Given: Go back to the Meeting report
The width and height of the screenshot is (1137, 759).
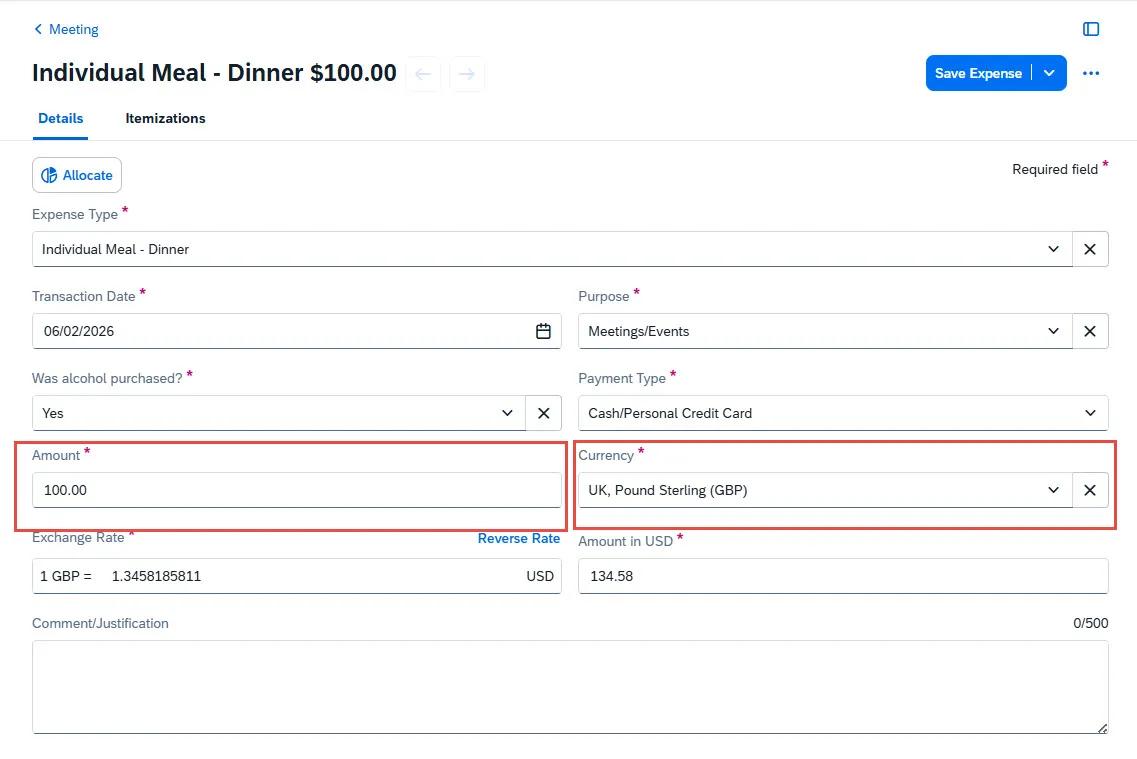Looking at the screenshot, I should tap(66, 29).
